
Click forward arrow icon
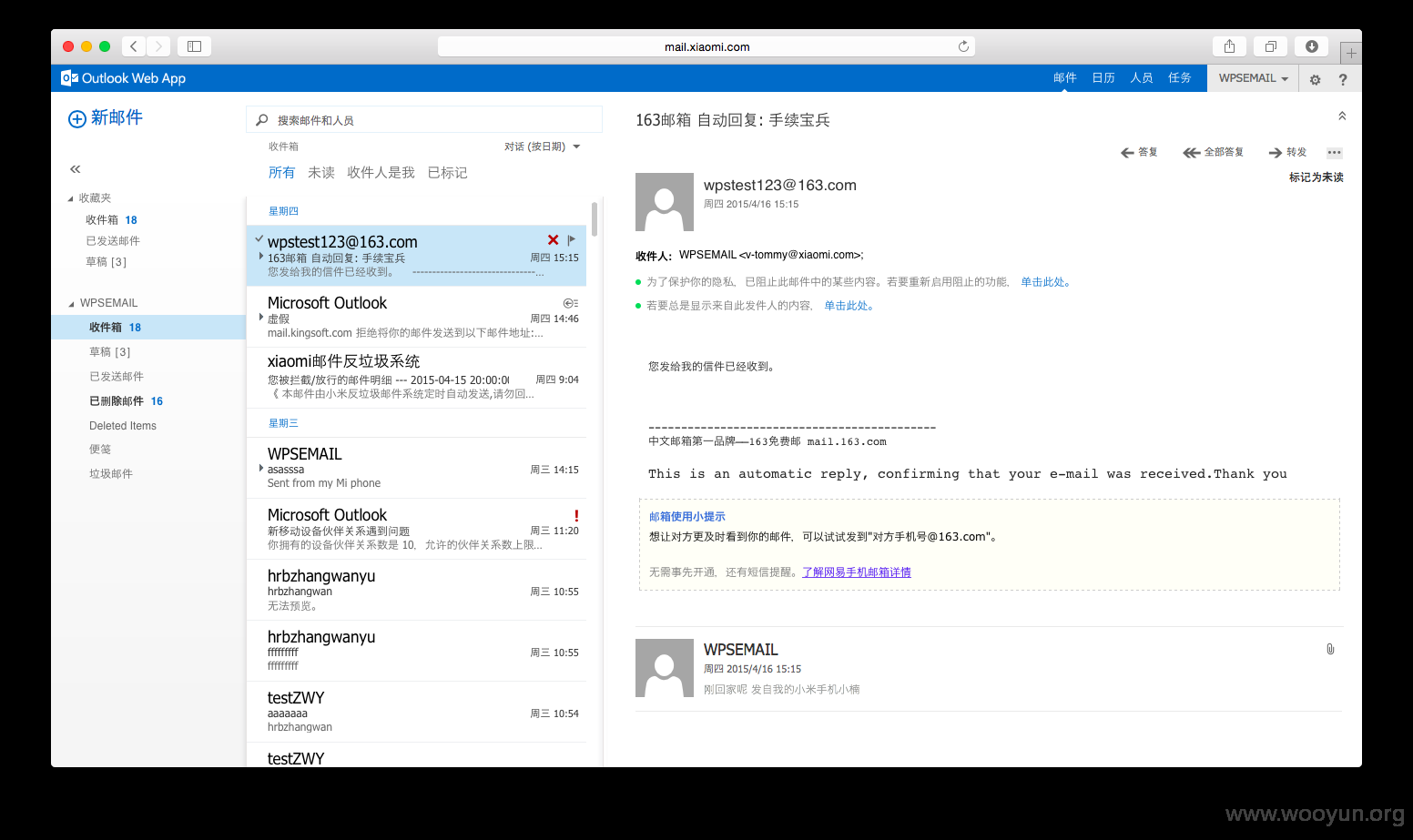(x=1276, y=153)
